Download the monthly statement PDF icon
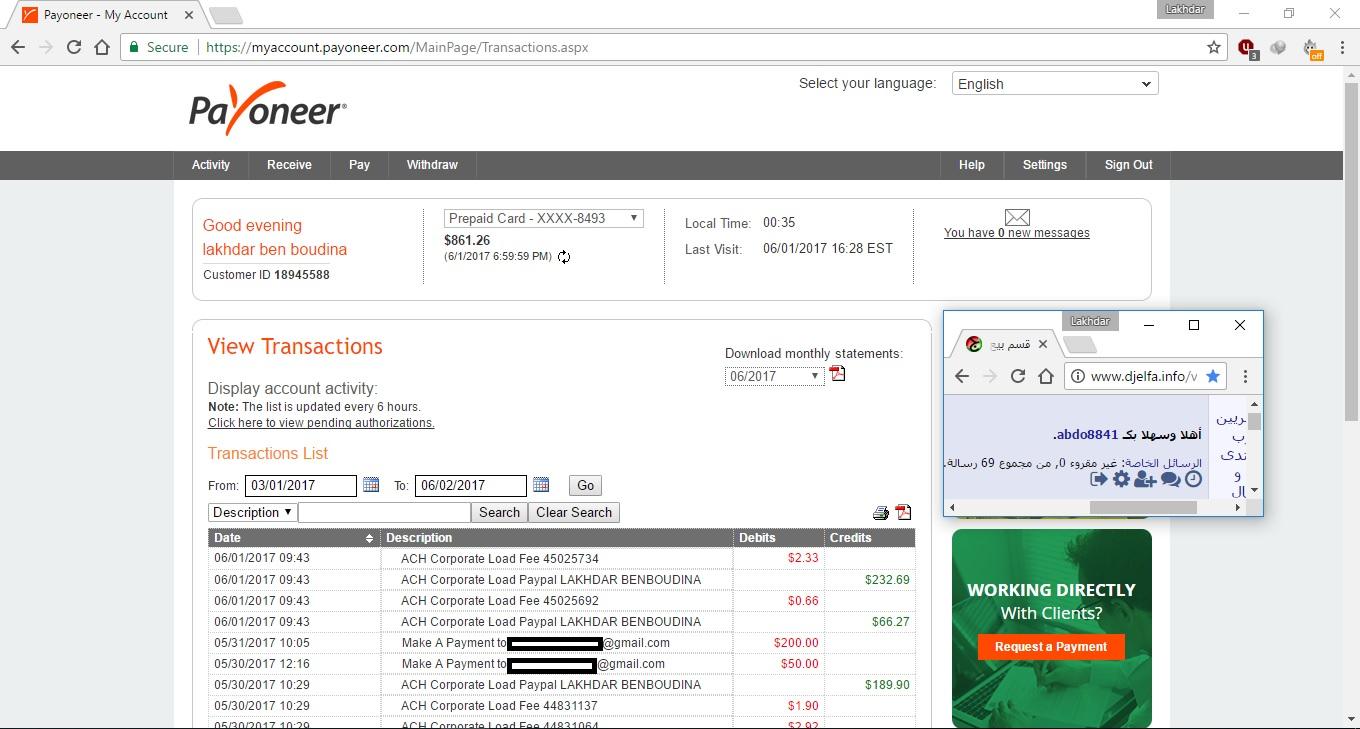Image resolution: width=1360 pixels, height=729 pixels. [837, 374]
